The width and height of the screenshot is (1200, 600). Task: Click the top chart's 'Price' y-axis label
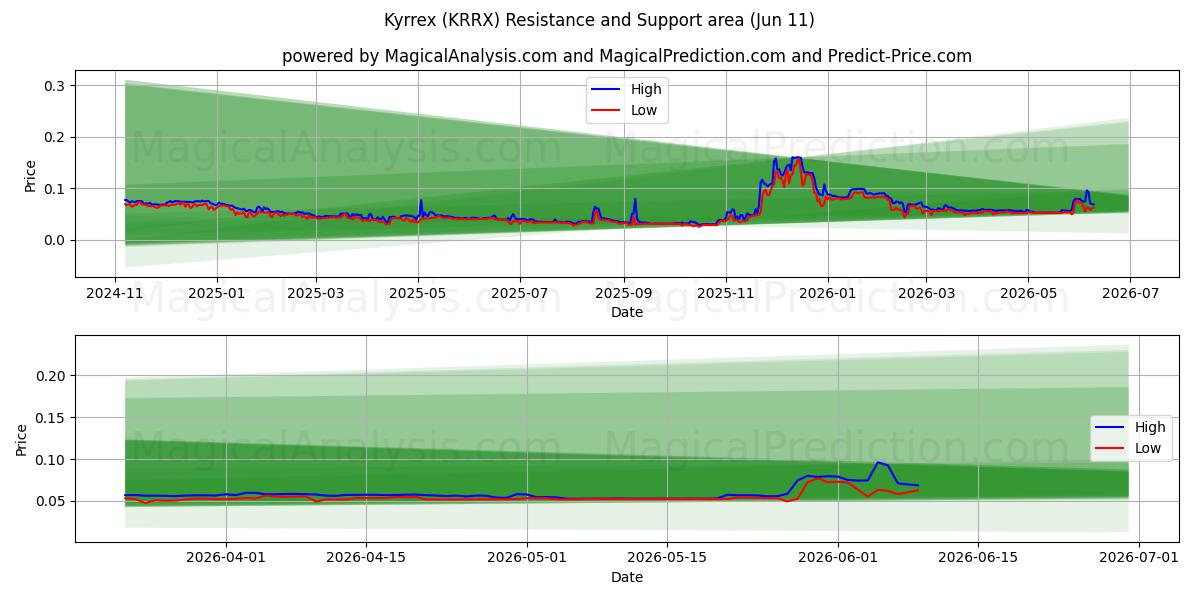30,176
